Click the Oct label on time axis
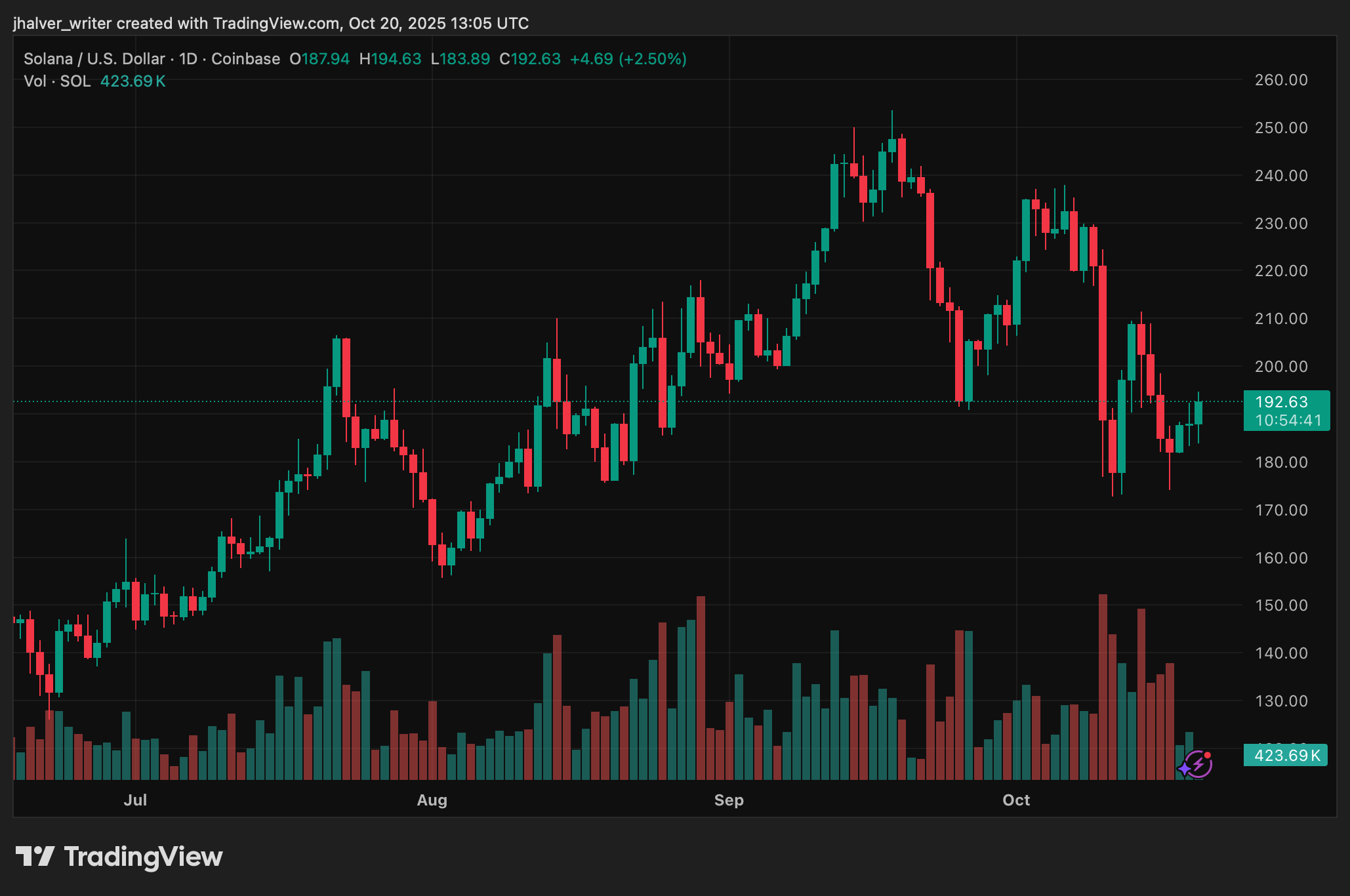Screen dimensions: 1350x896 [1016, 800]
